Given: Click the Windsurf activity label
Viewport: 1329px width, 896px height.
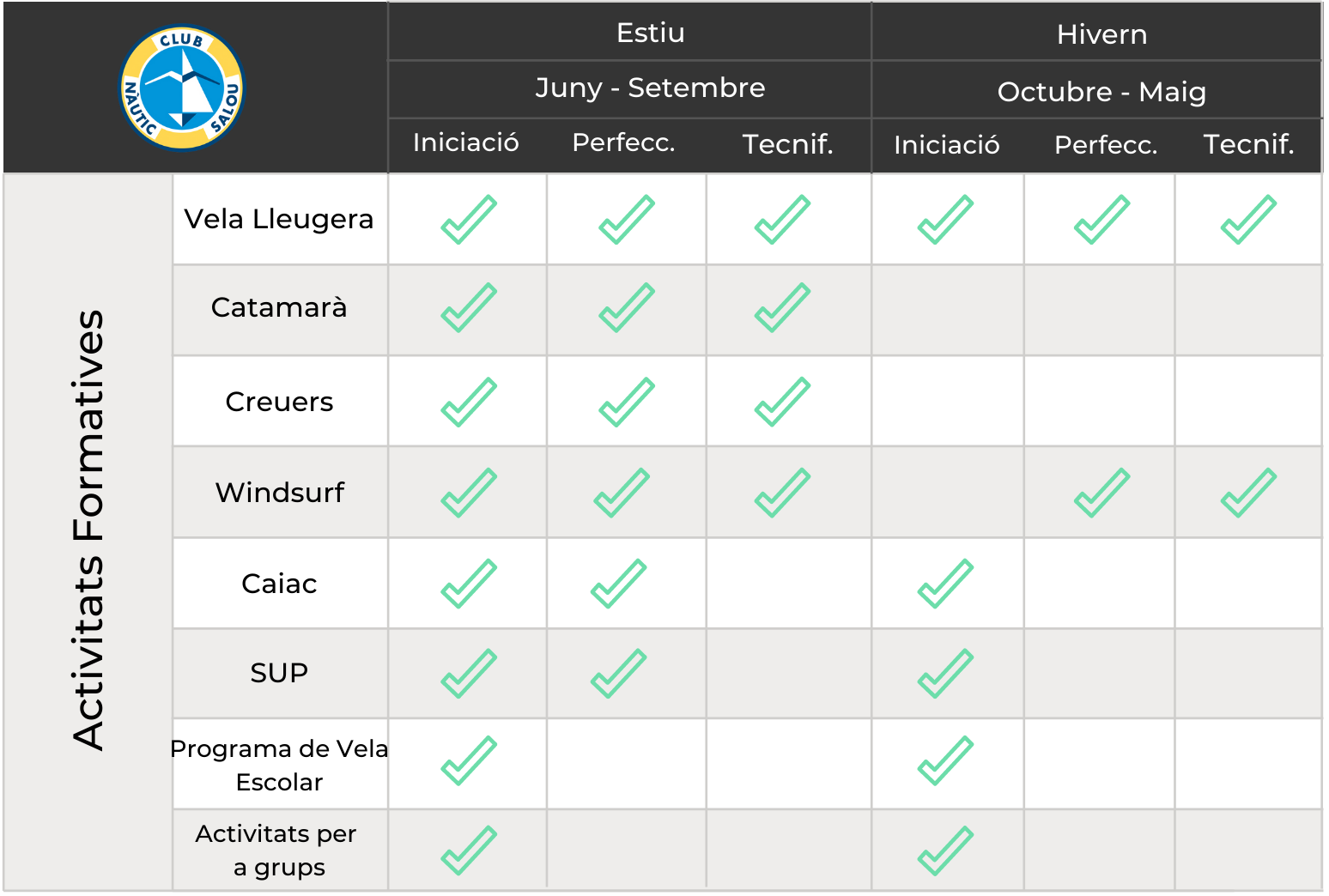Looking at the screenshot, I should pyautogui.click(x=280, y=493).
